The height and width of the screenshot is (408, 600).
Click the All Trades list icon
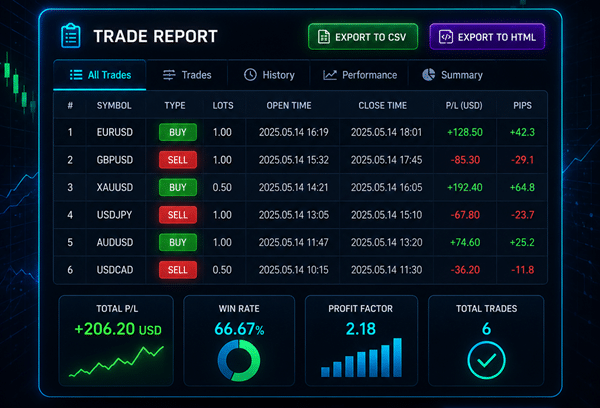[76, 75]
